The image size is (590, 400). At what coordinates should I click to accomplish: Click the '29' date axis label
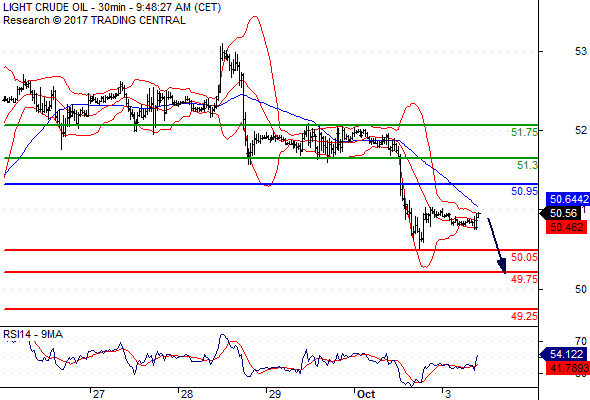[x=275, y=394]
